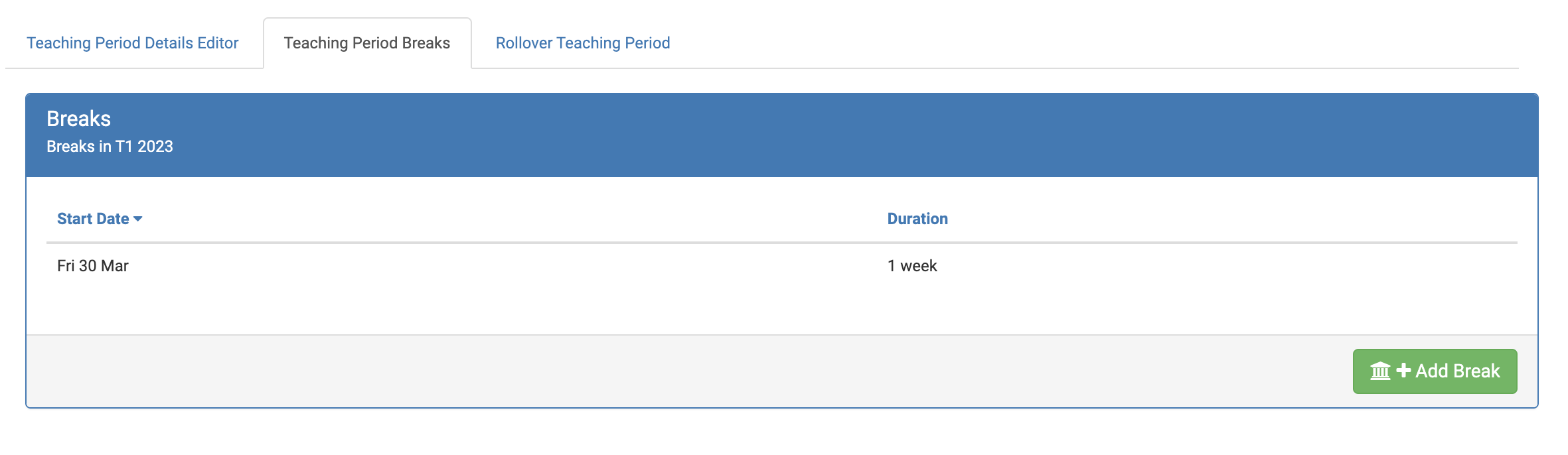Click inside the Breaks table body
The image size is (1568, 455).
(465, 292)
